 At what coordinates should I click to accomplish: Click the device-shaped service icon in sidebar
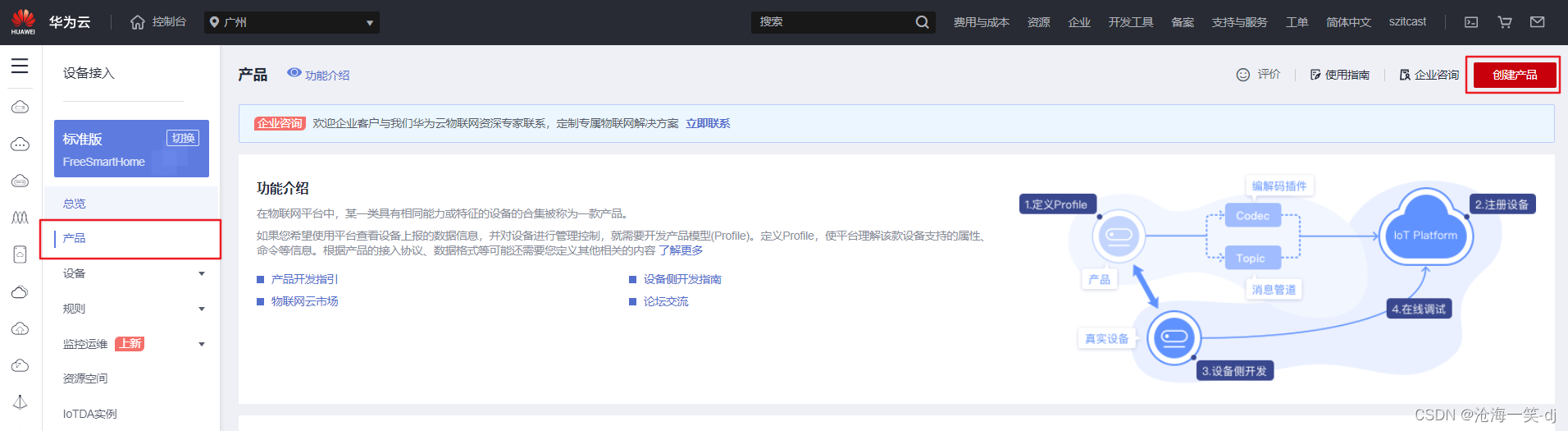[20, 254]
